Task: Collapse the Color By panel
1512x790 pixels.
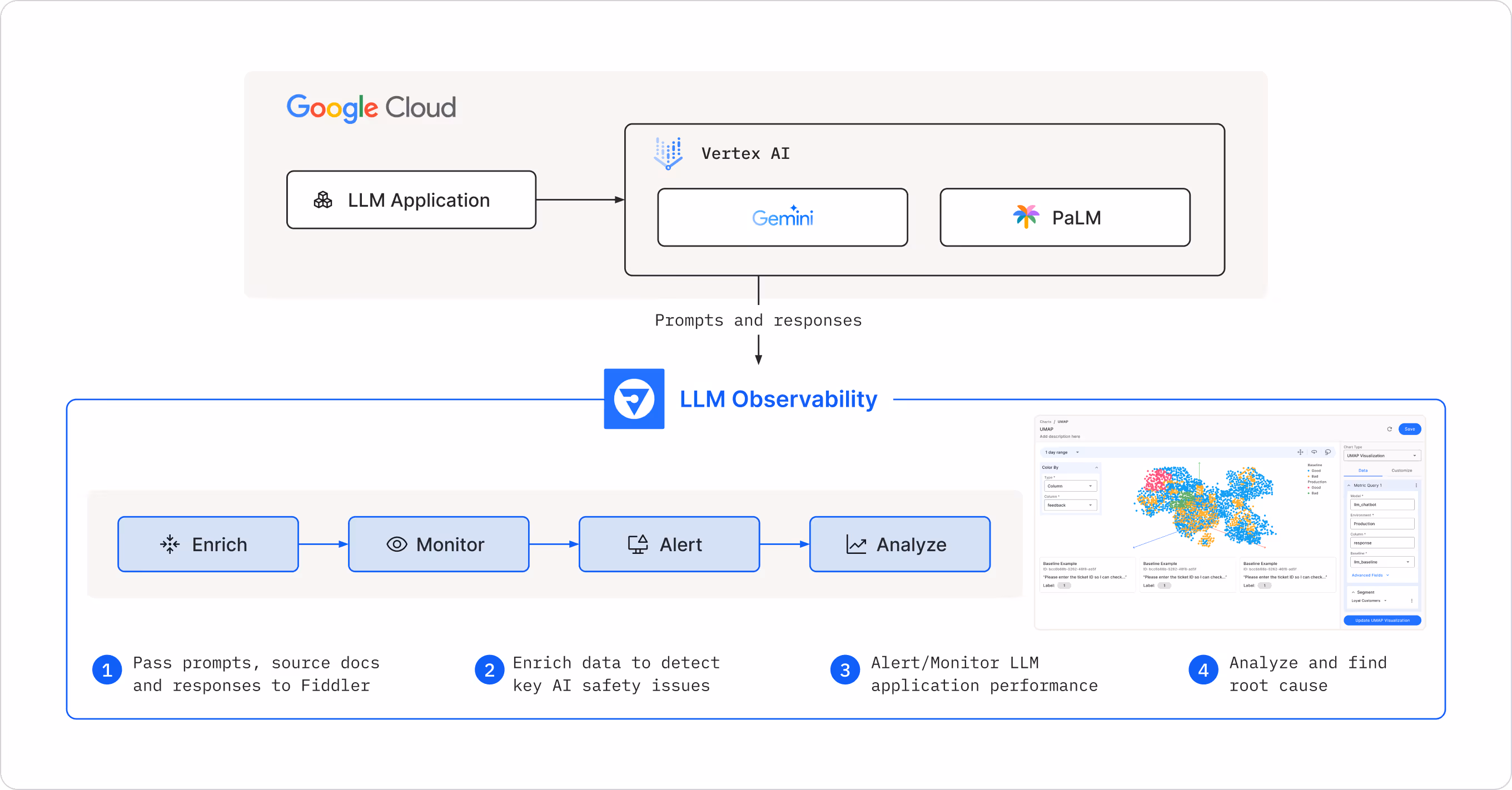Action: [x=1096, y=467]
